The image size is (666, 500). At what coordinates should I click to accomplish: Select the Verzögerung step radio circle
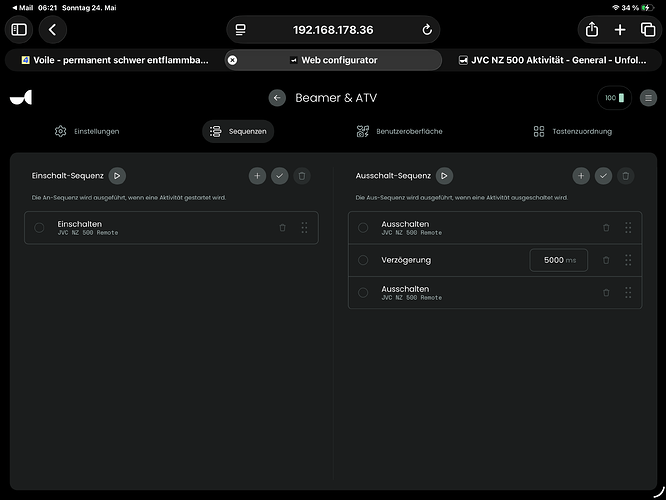pos(363,260)
